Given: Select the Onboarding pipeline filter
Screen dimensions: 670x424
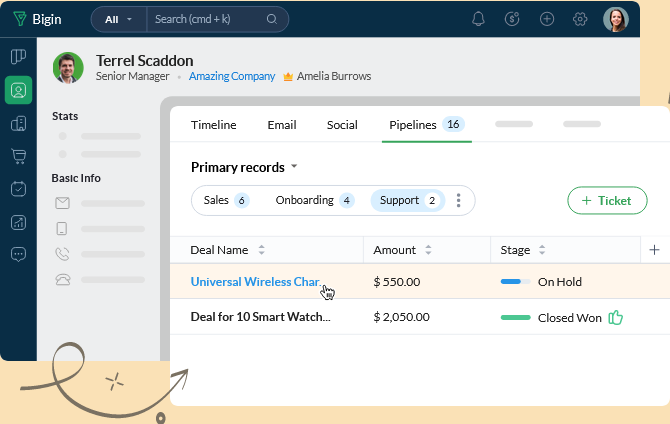Looking at the screenshot, I should [x=314, y=200].
